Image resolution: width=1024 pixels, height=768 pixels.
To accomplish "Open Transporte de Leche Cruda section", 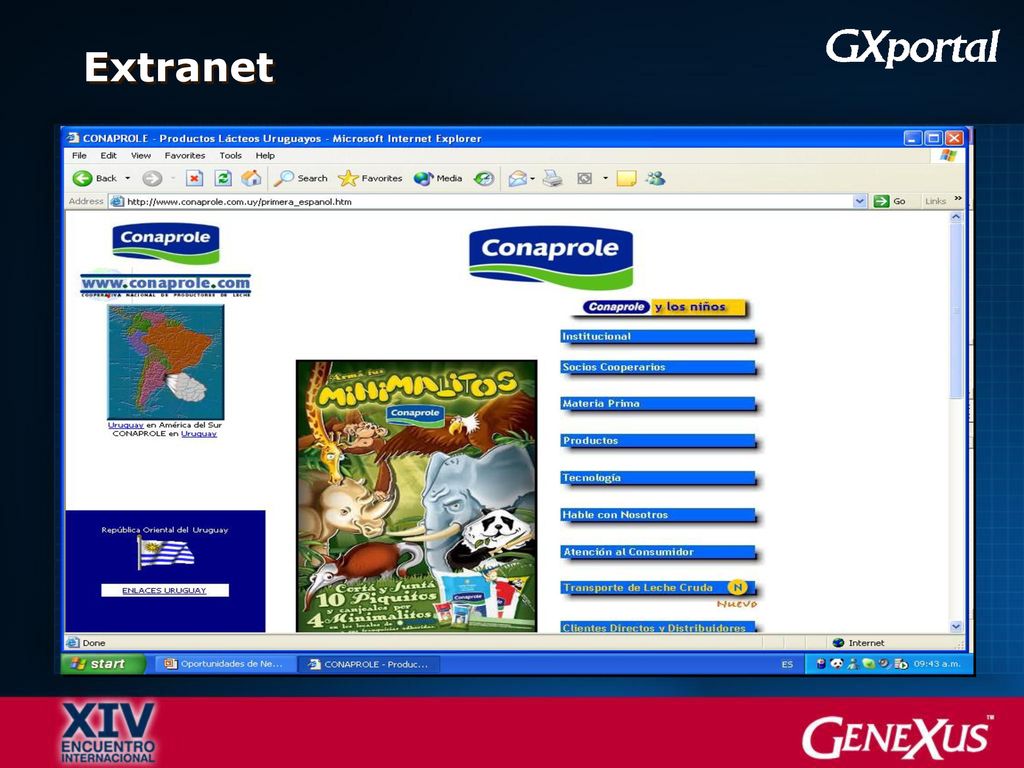I will click(658, 588).
